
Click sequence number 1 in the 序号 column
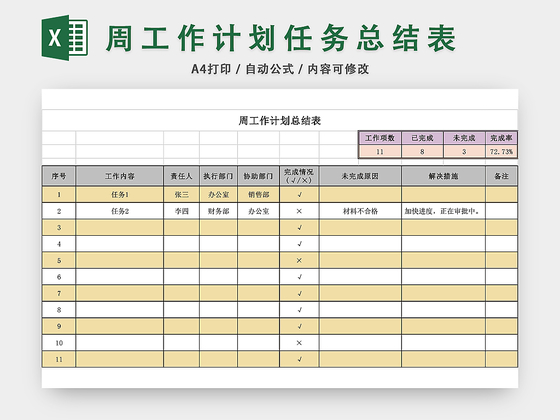59,195
